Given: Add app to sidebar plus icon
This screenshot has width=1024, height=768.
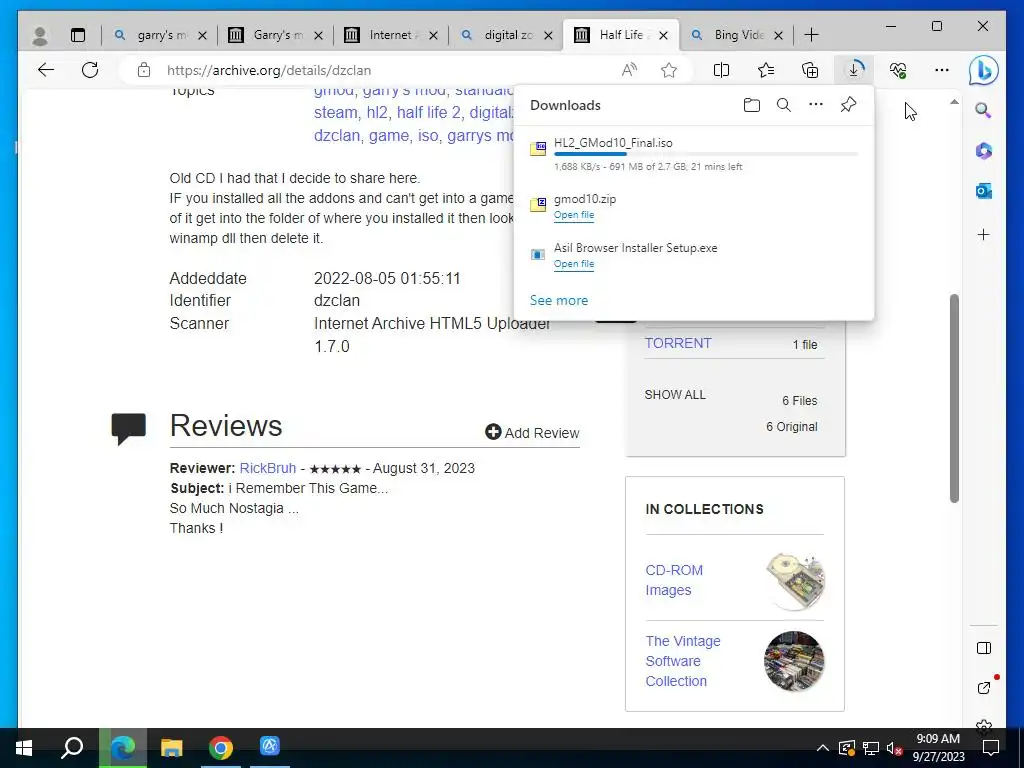Looking at the screenshot, I should click(984, 234).
